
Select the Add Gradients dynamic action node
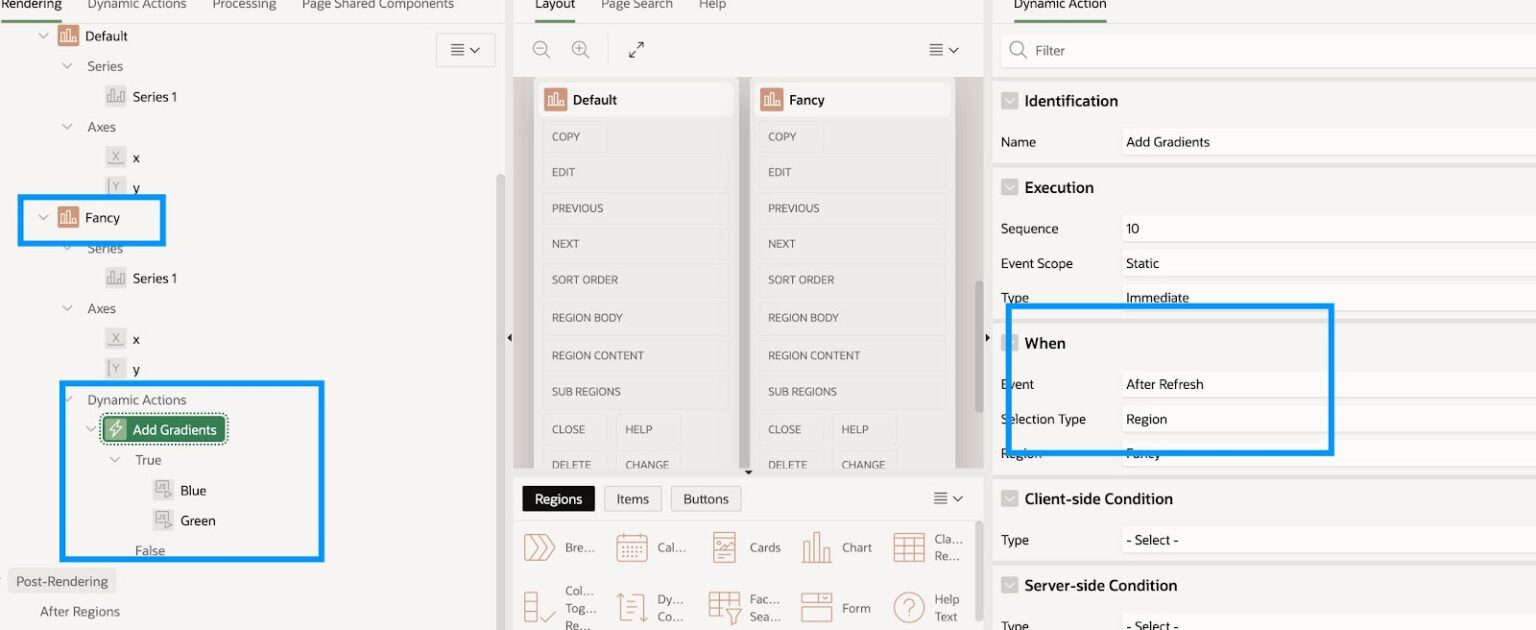tap(165, 430)
